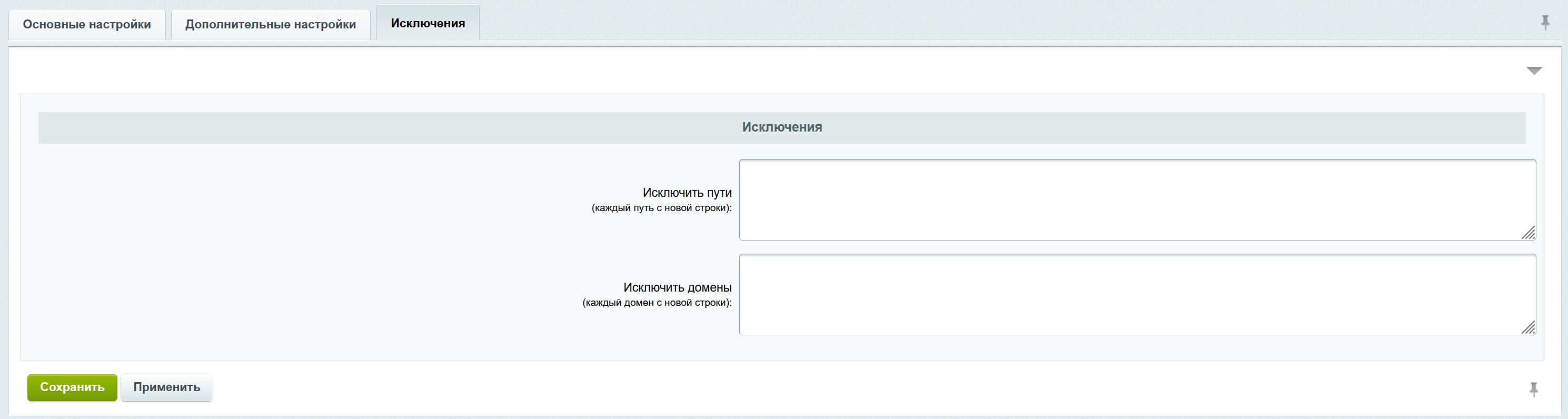Click the Исключить пути label

click(x=687, y=193)
